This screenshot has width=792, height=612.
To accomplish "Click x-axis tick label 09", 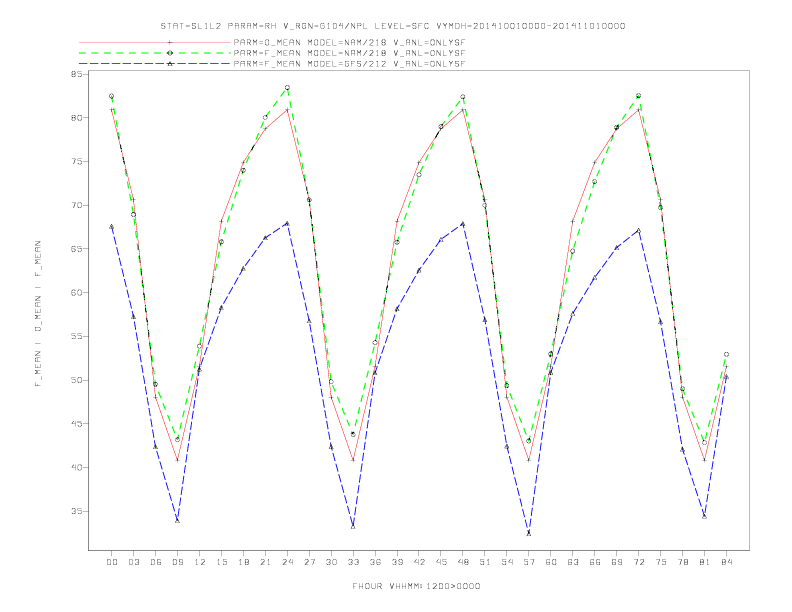I will (x=178, y=562).
